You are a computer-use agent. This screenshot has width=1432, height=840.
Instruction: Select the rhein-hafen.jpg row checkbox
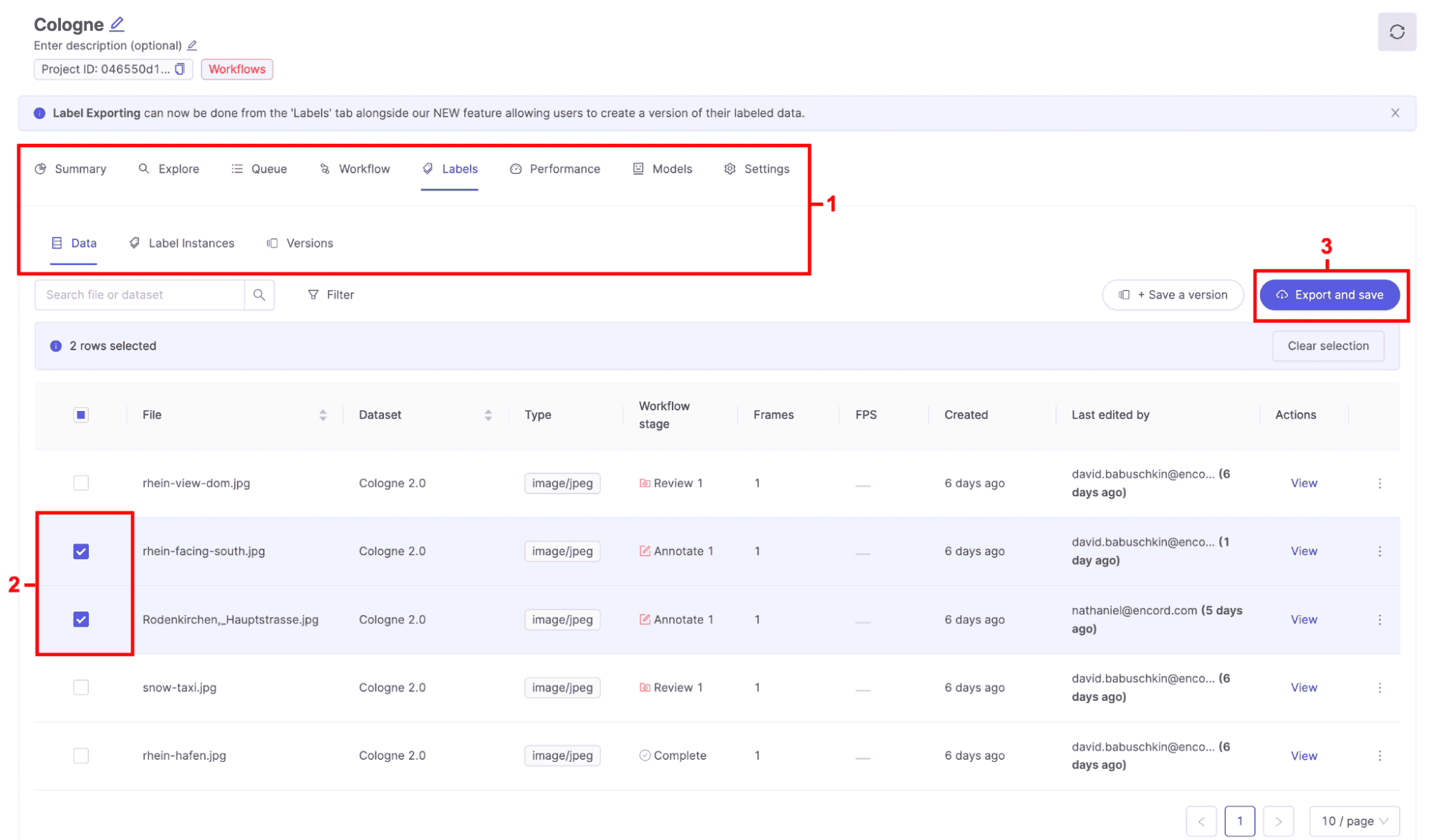click(x=81, y=755)
